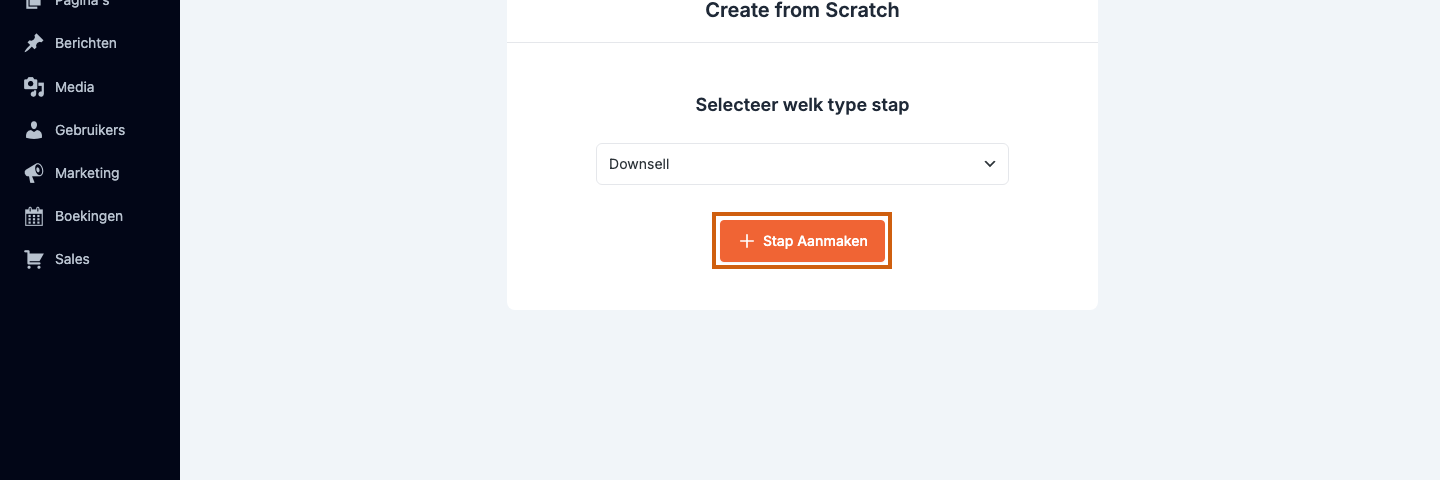Screen dimensions: 1440x480
Task: Click the Selecteer welk type stap label
Action: pos(802,105)
